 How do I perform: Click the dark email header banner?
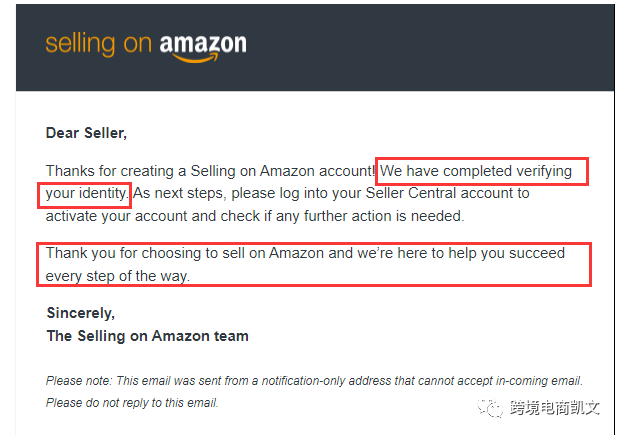tap(315, 48)
